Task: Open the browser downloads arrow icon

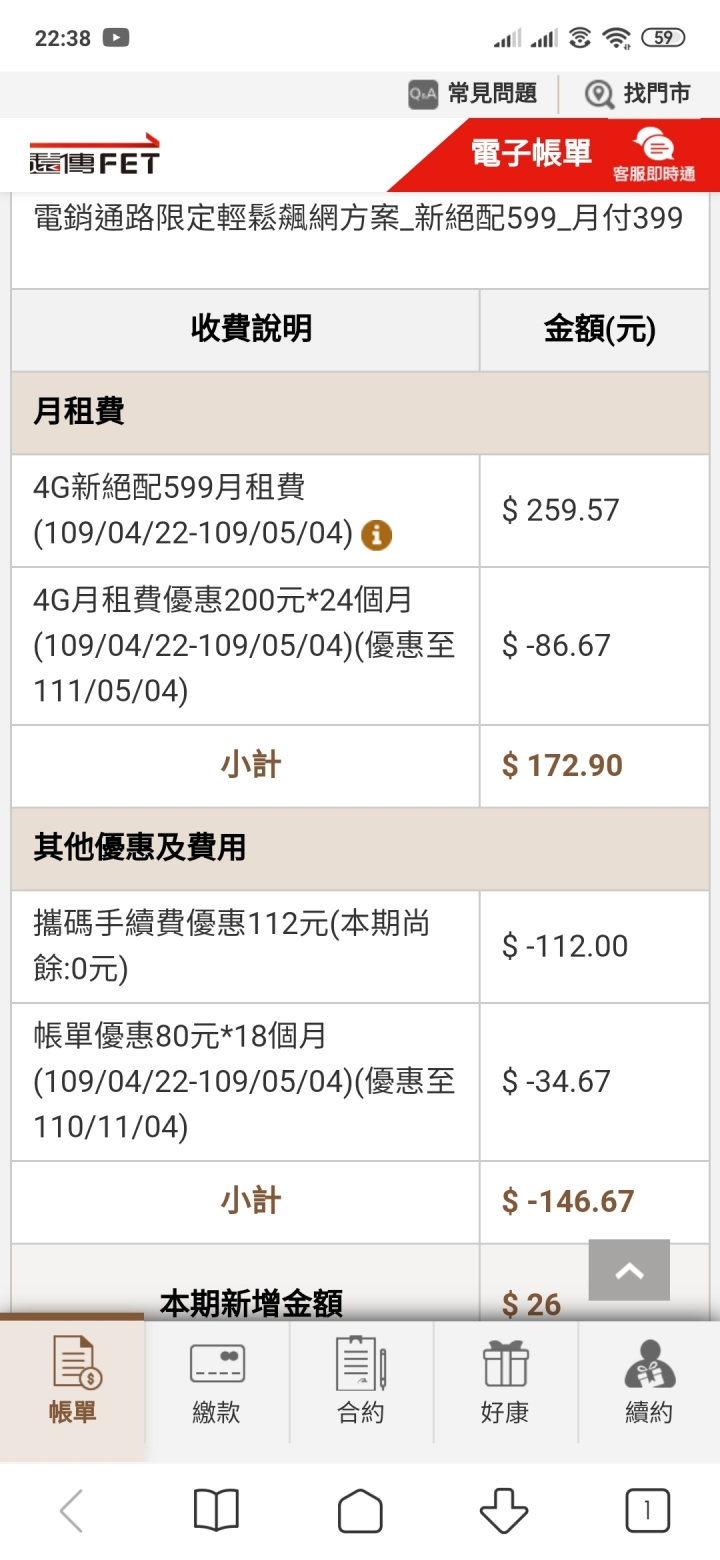Action: click(504, 1510)
